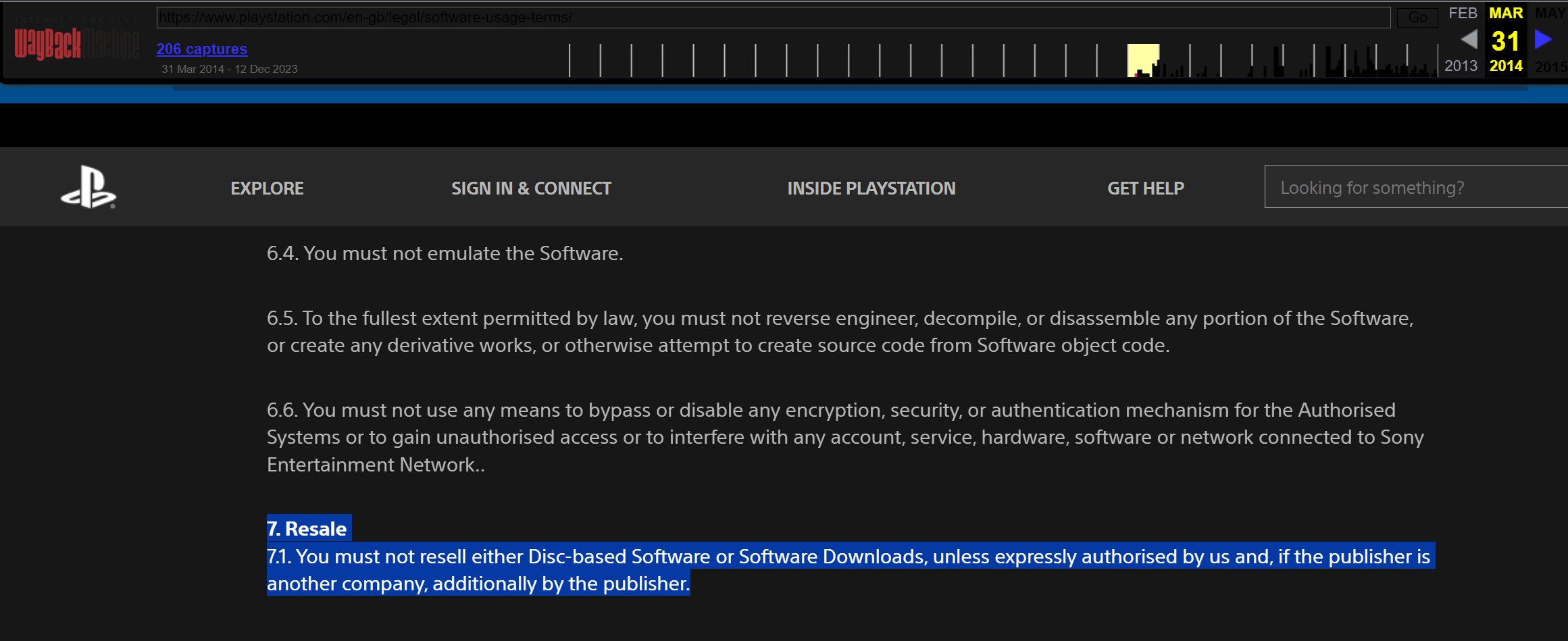
Task: Go to next capture with blue arrow
Action: click(1543, 40)
